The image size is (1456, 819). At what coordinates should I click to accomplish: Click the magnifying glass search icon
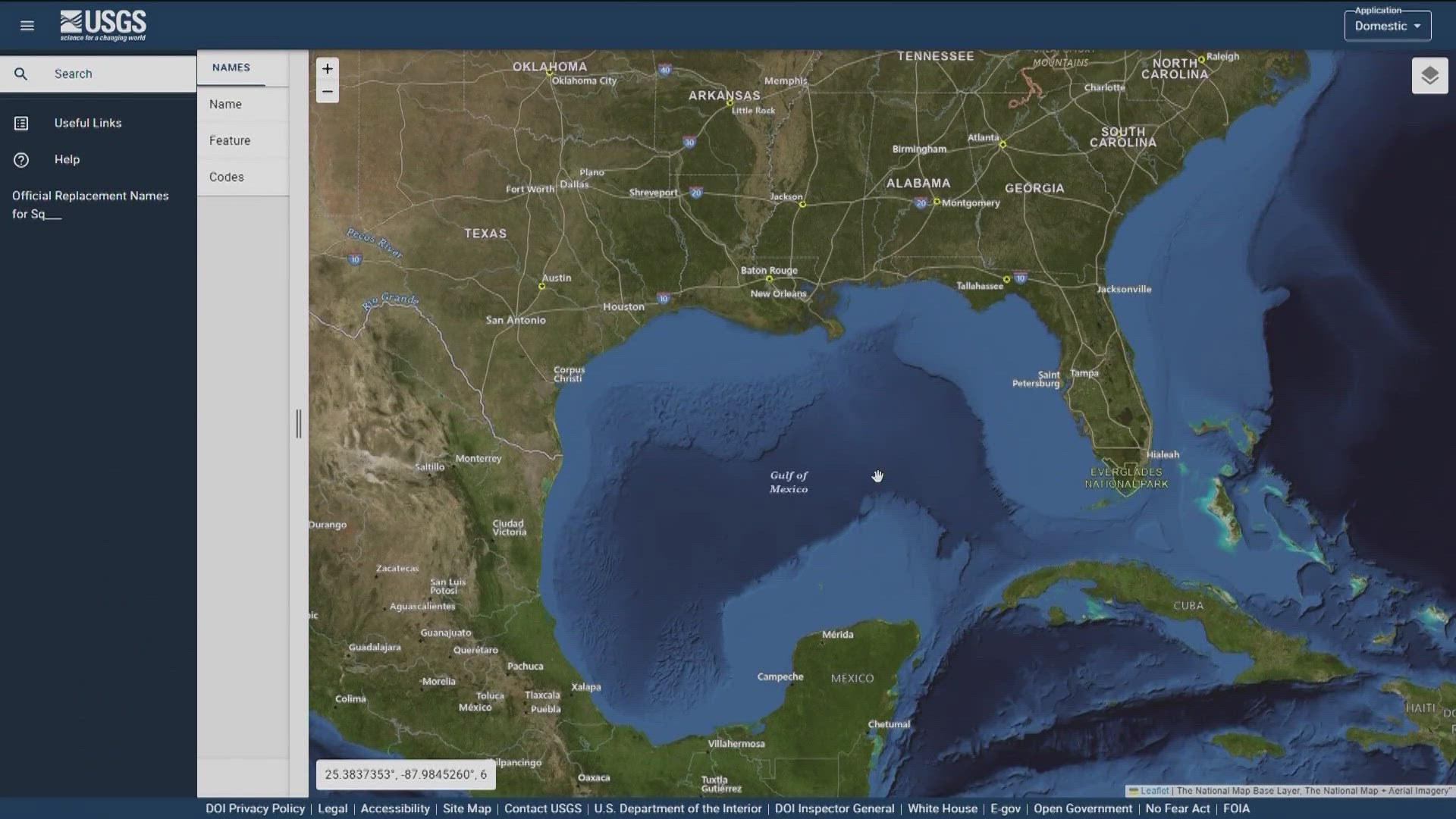20,73
